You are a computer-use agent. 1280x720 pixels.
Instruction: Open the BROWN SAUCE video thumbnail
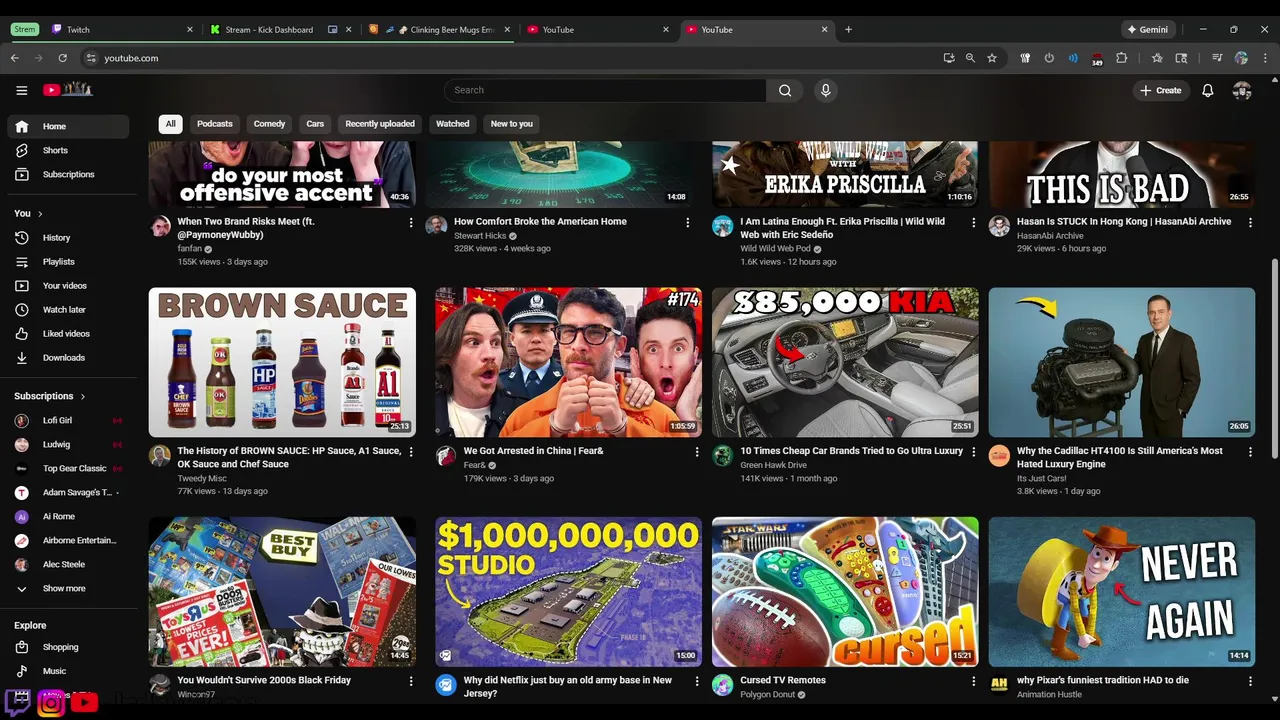click(x=282, y=362)
